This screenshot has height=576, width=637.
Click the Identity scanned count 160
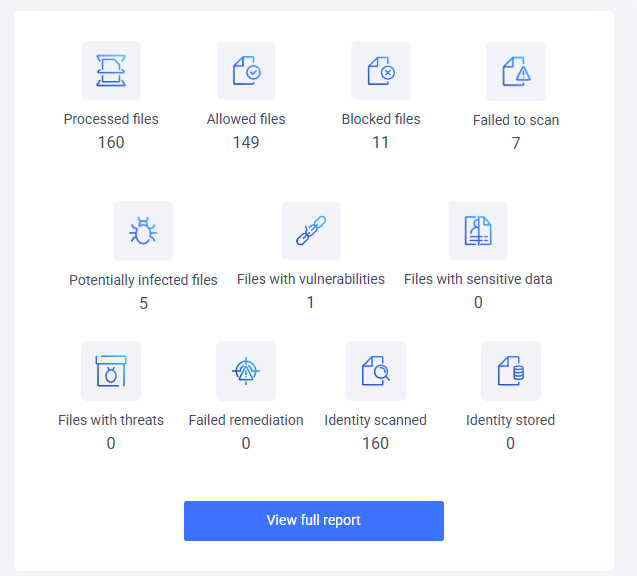click(x=376, y=443)
